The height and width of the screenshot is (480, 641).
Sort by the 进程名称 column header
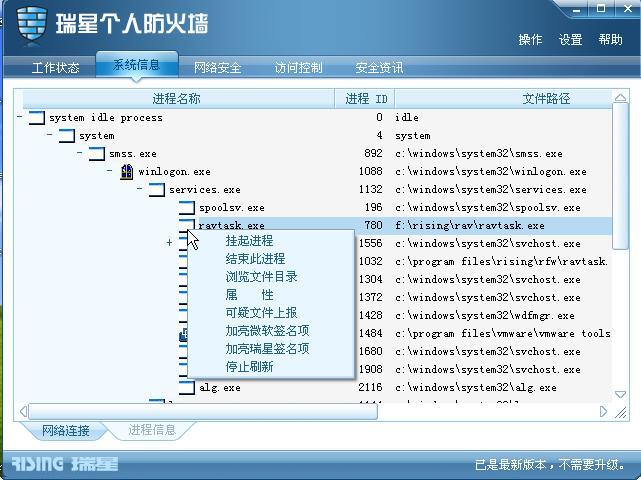point(177,99)
